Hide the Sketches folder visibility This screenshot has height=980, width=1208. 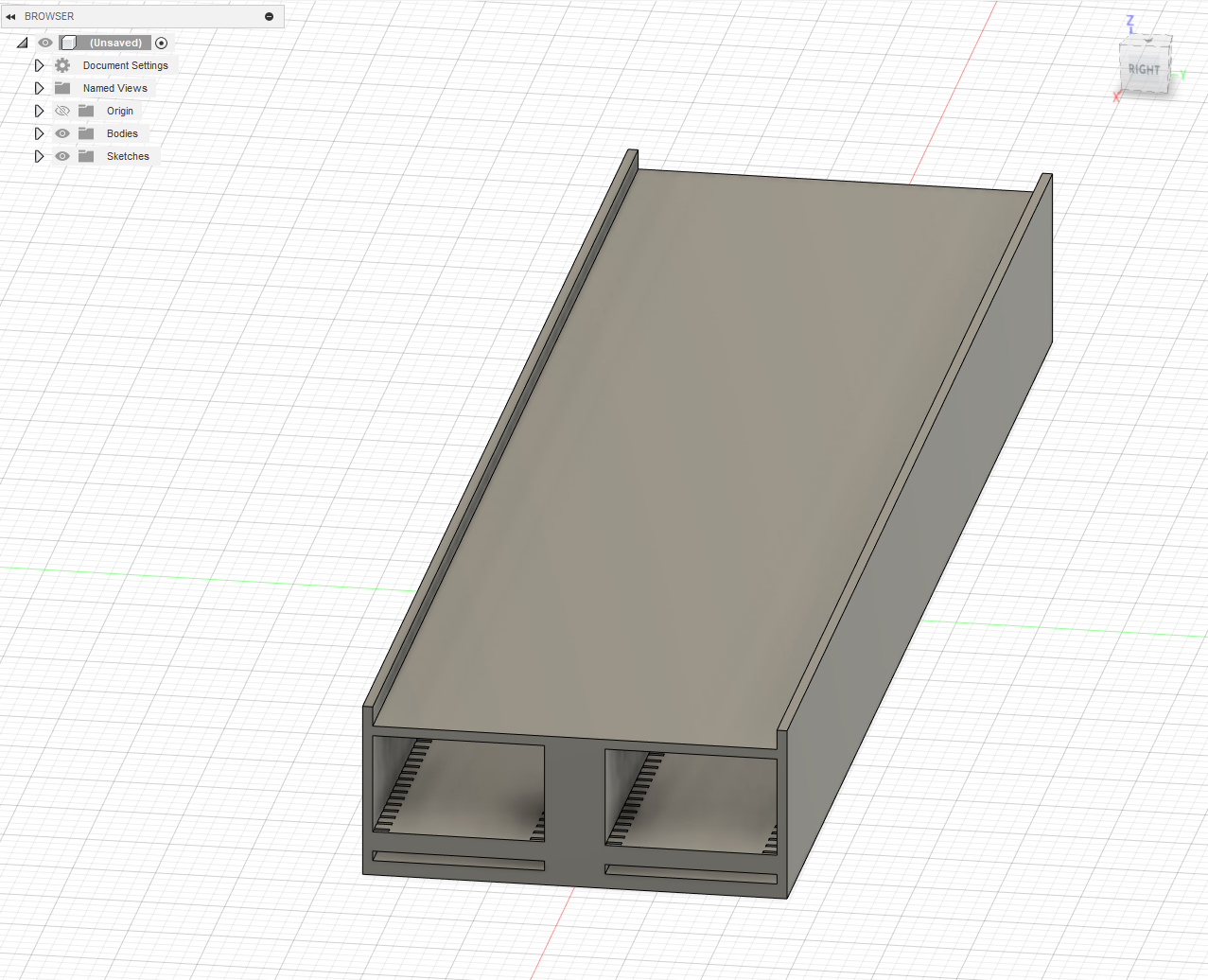(x=62, y=156)
